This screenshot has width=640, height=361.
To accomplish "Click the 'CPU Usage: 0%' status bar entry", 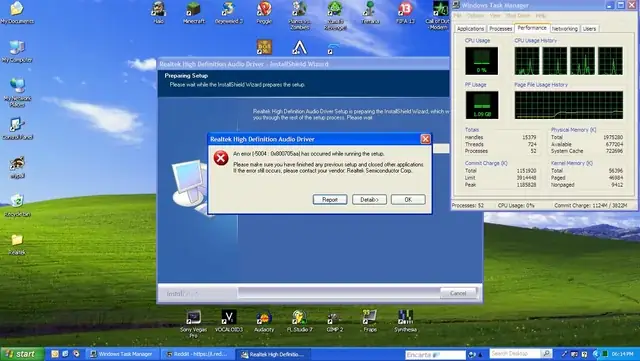I will [x=516, y=205].
